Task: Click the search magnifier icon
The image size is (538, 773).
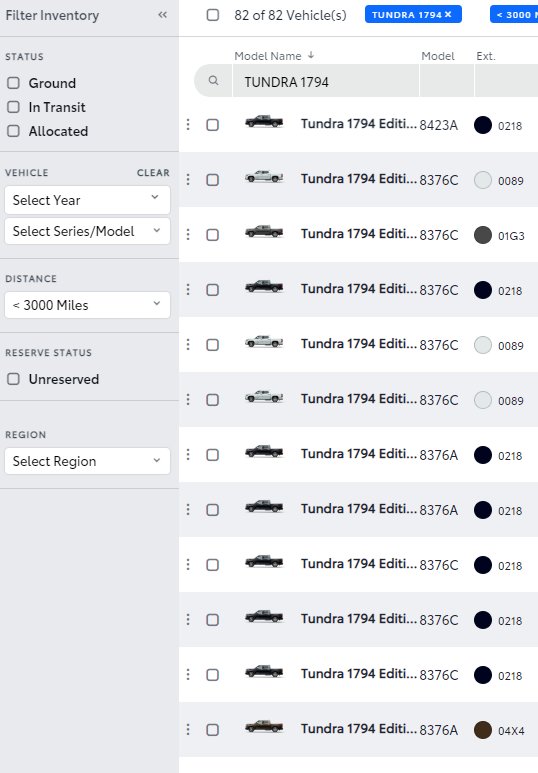Action: [213, 80]
